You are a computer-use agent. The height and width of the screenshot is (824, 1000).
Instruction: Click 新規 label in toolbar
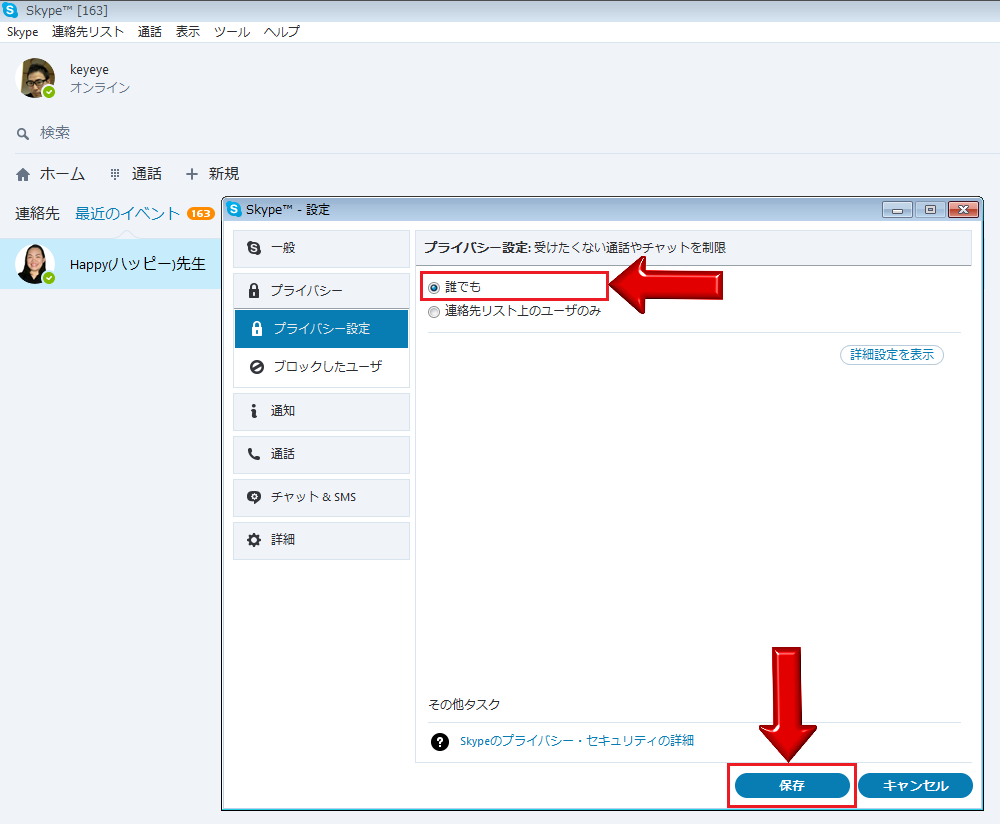[224, 174]
